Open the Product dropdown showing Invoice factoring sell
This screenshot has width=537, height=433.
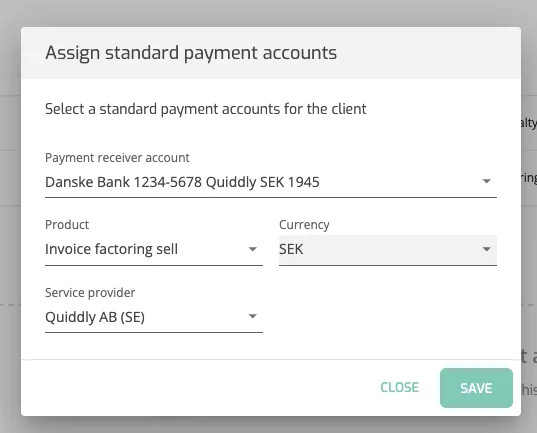[154, 250]
